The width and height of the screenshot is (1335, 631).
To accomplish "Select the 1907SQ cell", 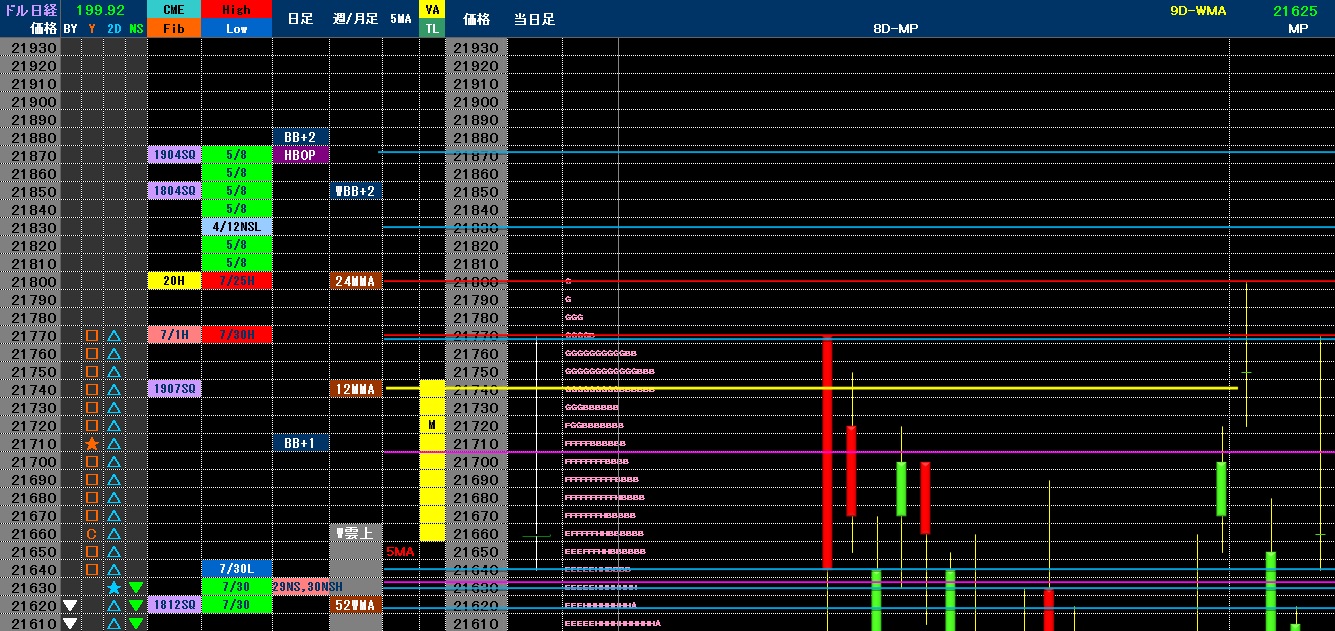I will point(174,389).
